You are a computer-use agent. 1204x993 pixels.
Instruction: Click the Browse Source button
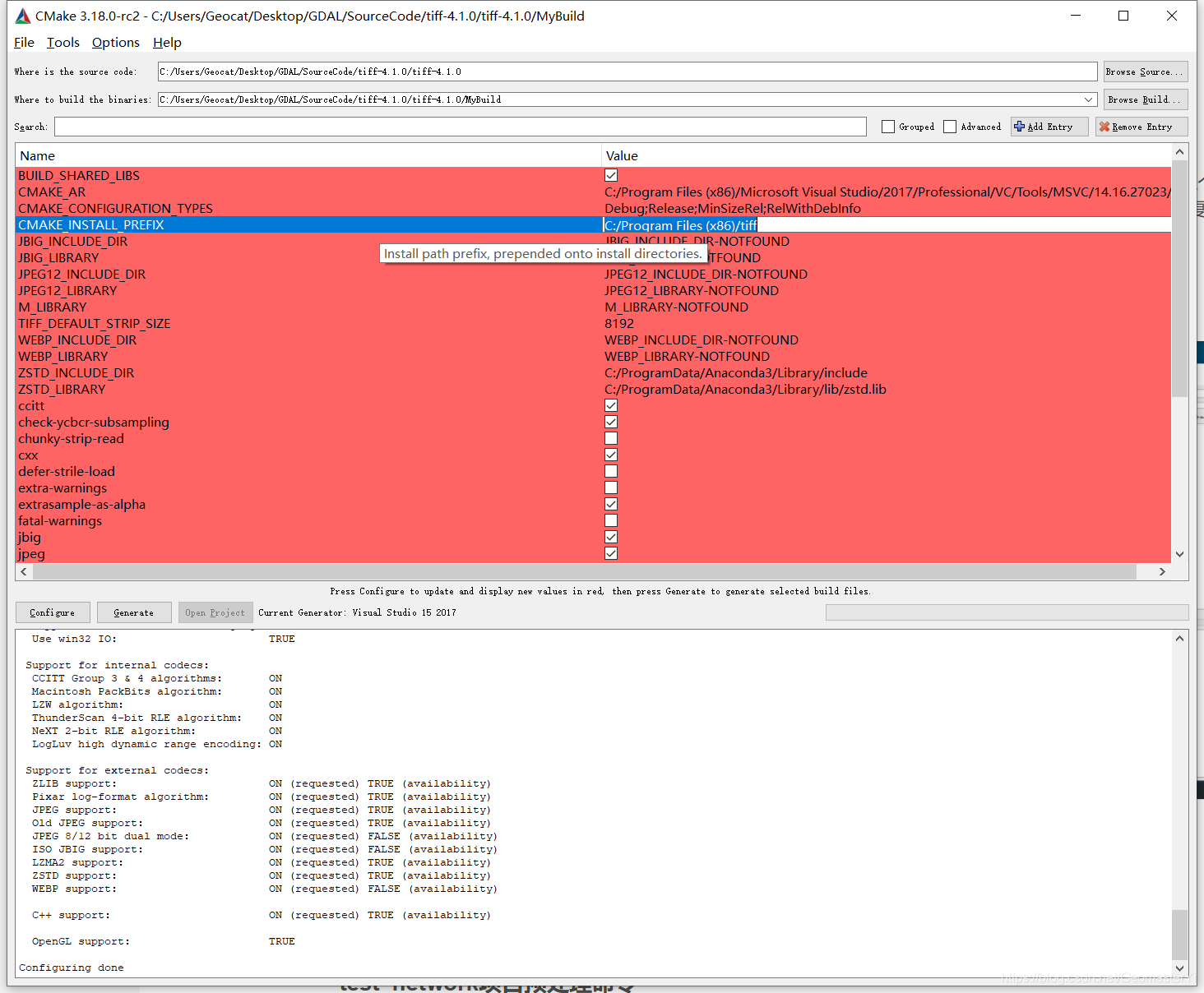pos(1146,72)
